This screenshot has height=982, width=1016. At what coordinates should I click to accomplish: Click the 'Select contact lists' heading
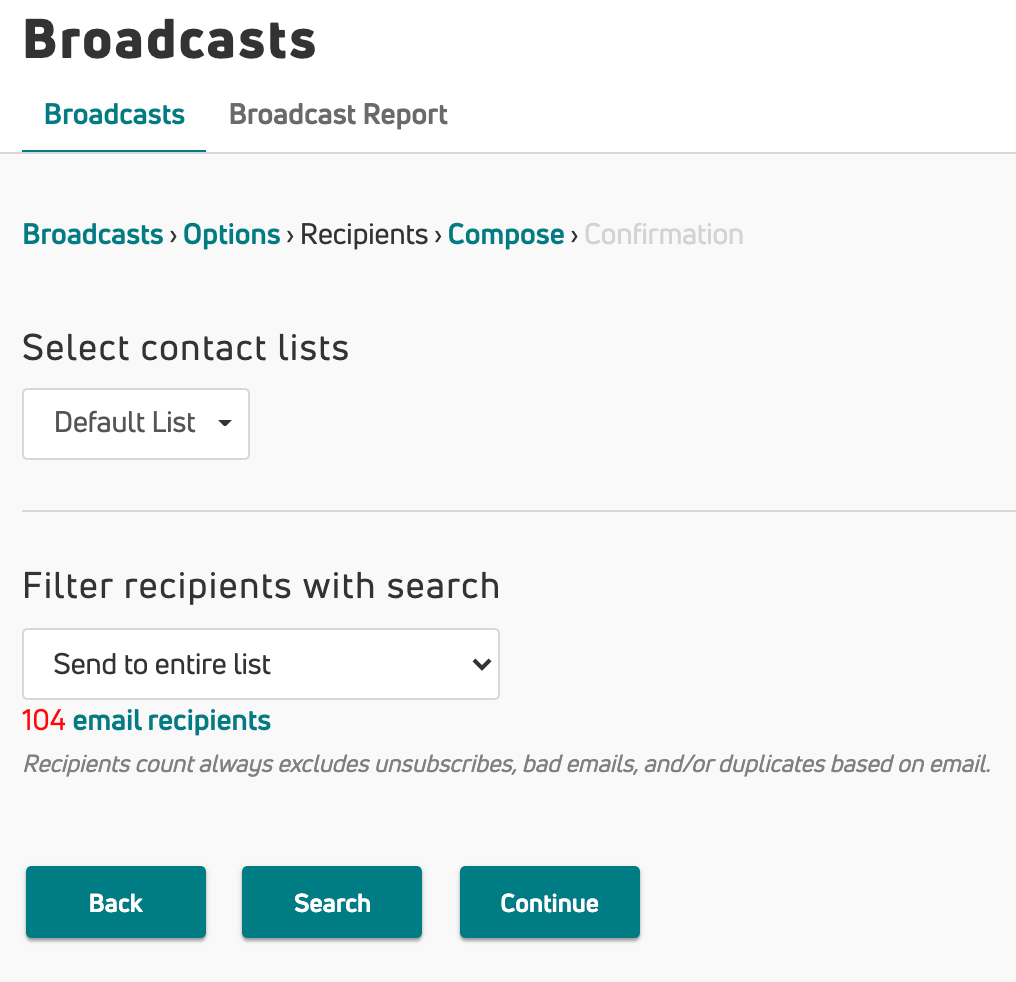(186, 348)
